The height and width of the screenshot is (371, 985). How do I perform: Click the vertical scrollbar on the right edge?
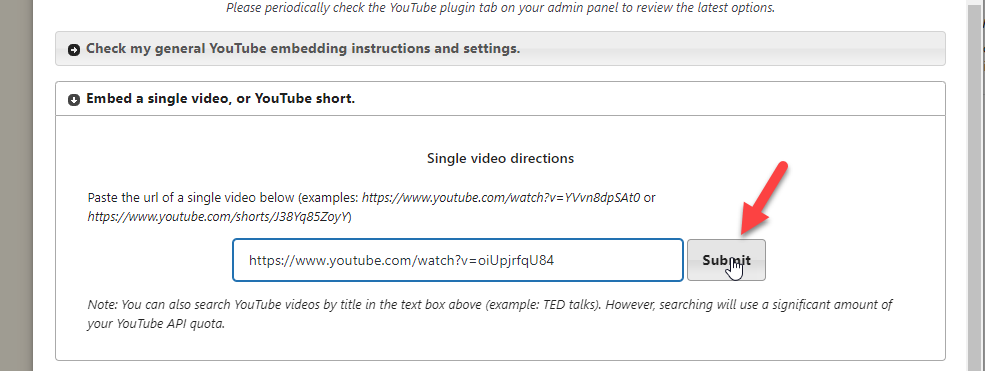click(977, 185)
